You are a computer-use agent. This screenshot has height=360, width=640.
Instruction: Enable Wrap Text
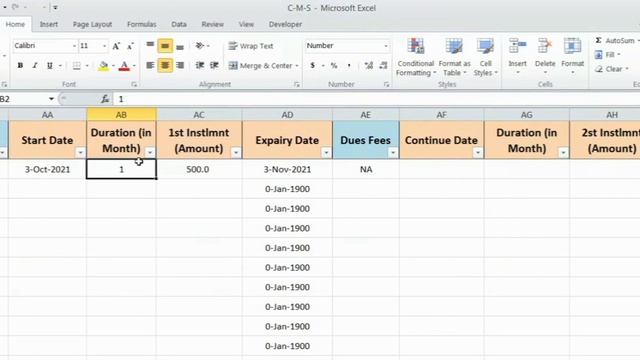tap(251, 46)
